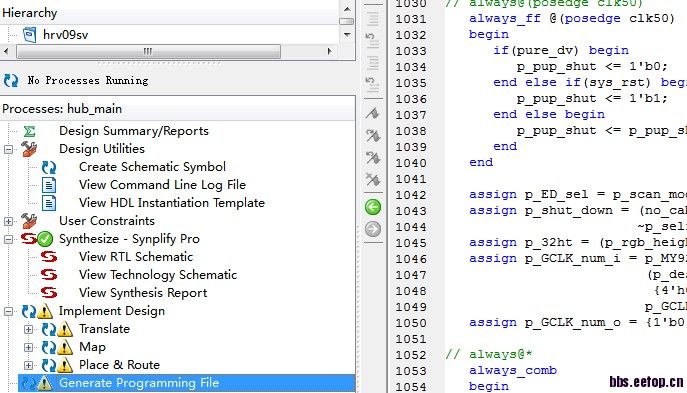The height and width of the screenshot is (393, 687).
Task: Click the green back navigation arrow
Action: pyautogui.click(x=373, y=207)
